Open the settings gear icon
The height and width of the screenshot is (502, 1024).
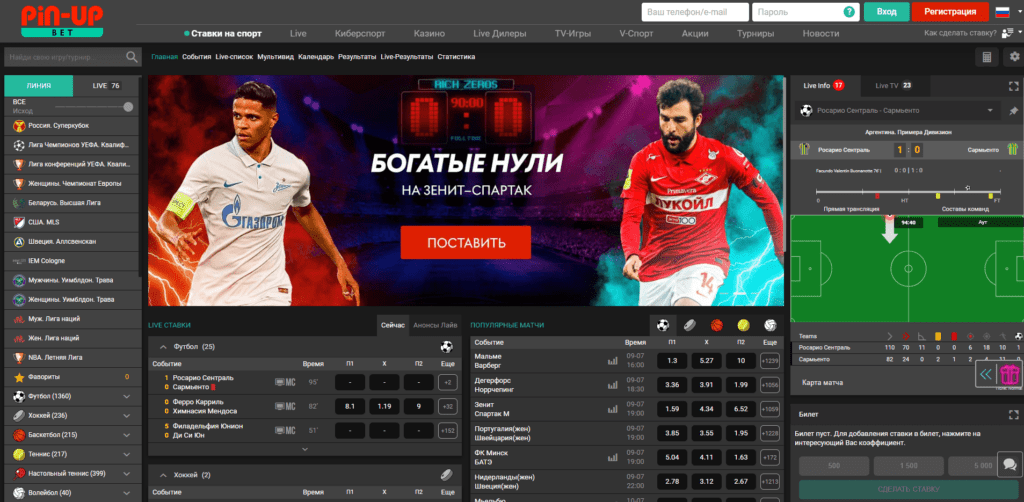pyautogui.click(x=1014, y=57)
